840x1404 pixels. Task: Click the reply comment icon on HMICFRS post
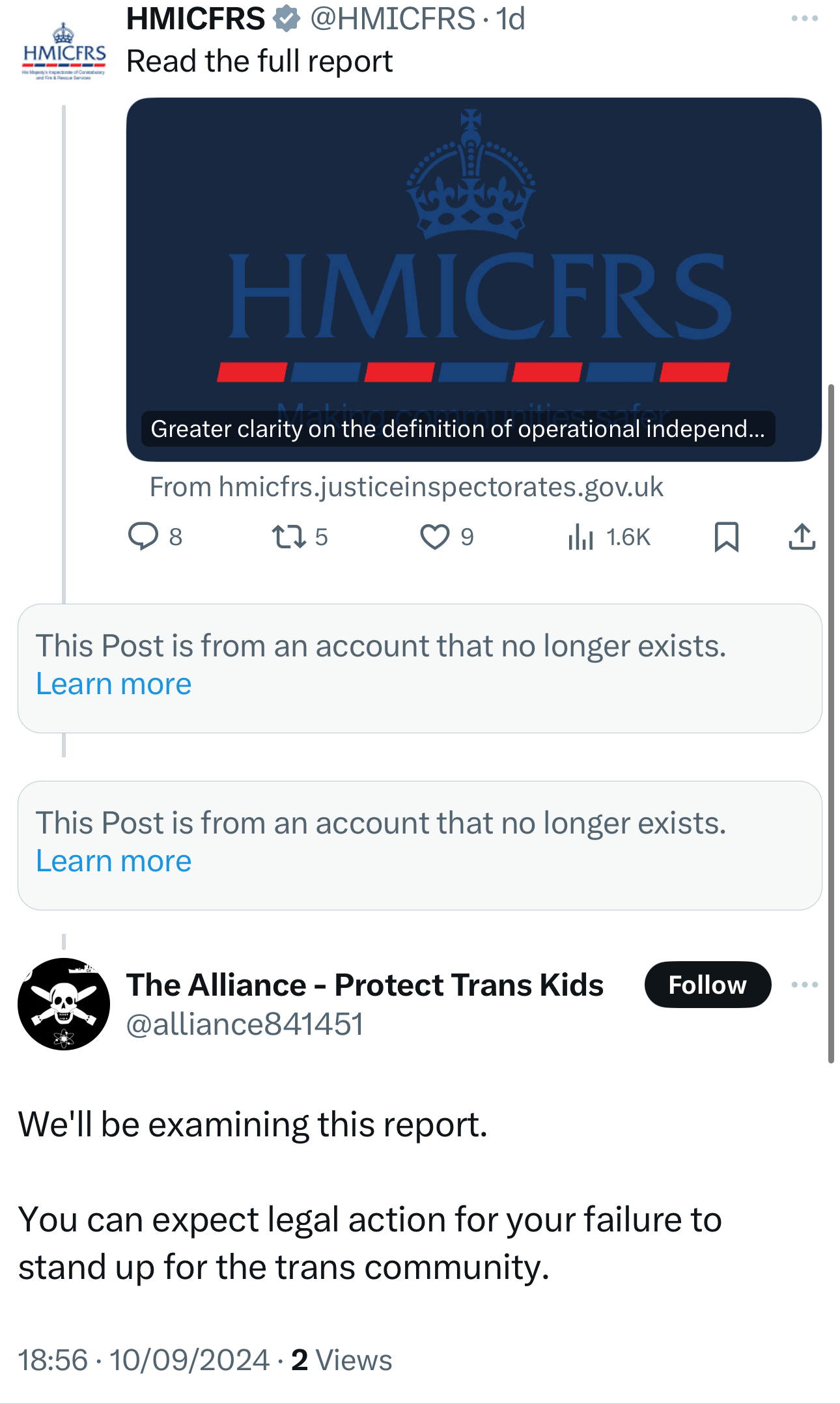coord(143,537)
